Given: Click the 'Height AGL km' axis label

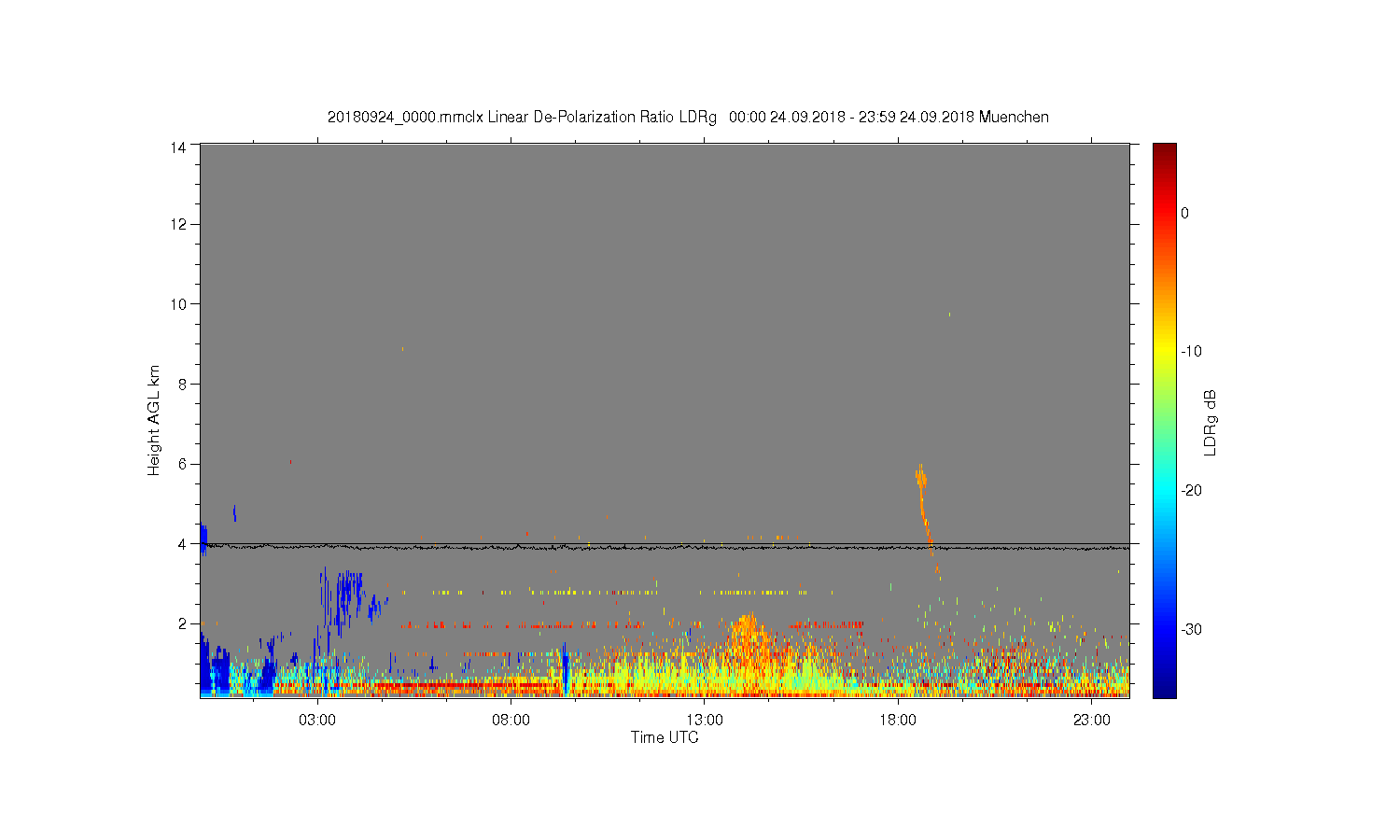Looking at the screenshot, I should (x=154, y=420).
